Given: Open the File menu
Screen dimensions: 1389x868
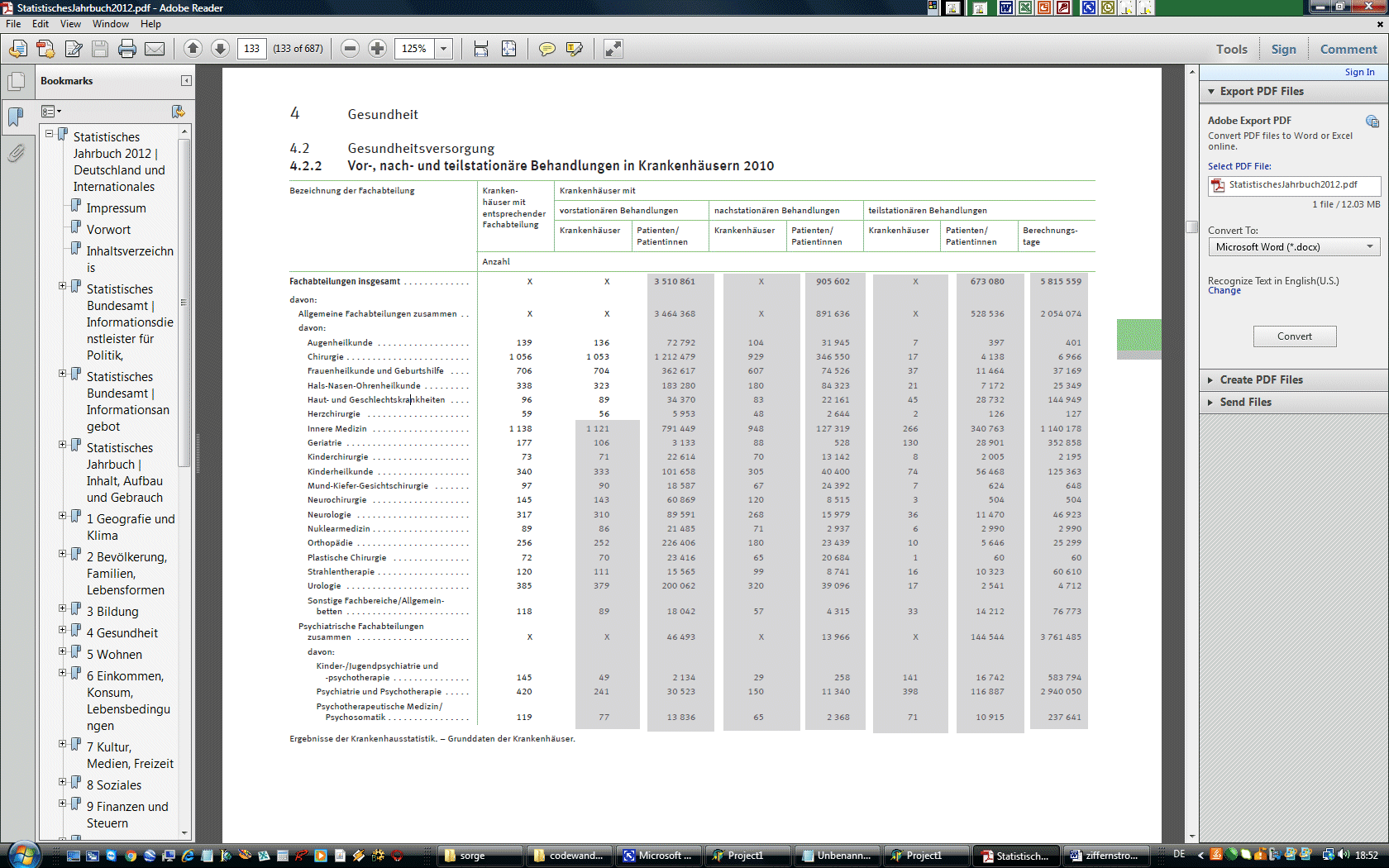Looking at the screenshot, I should pyautogui.click(x=13, y=24).
